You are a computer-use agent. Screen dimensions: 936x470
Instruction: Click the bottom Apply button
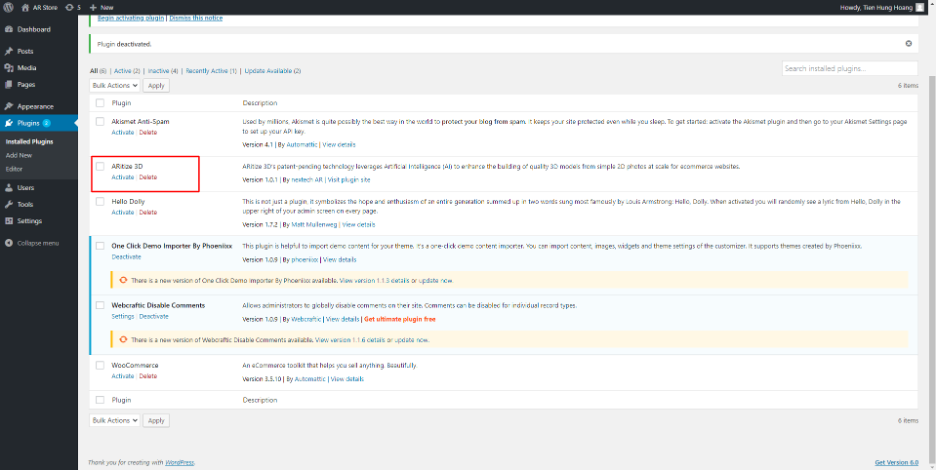coord(156,420)
